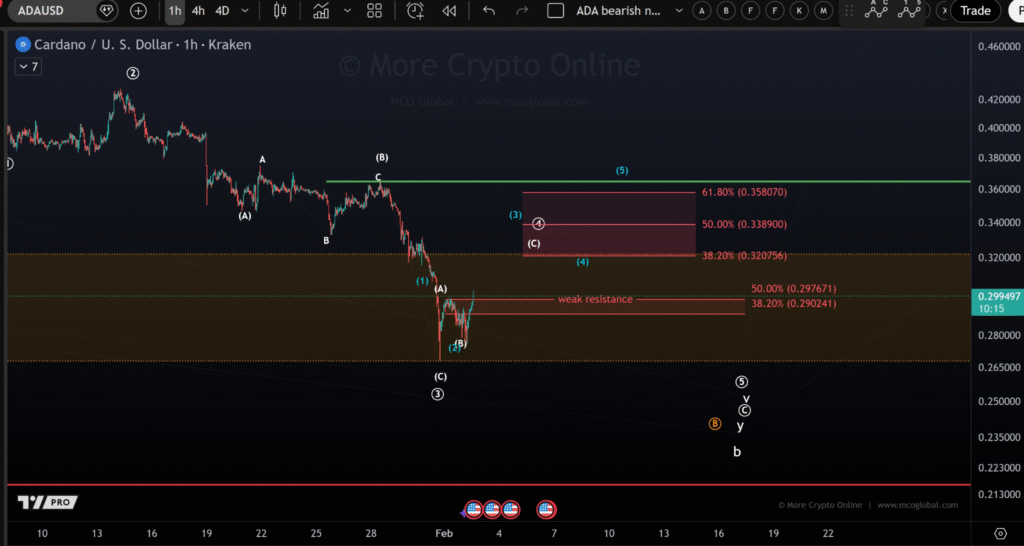Open chart settings gear near time axis

click(1000, 534)
